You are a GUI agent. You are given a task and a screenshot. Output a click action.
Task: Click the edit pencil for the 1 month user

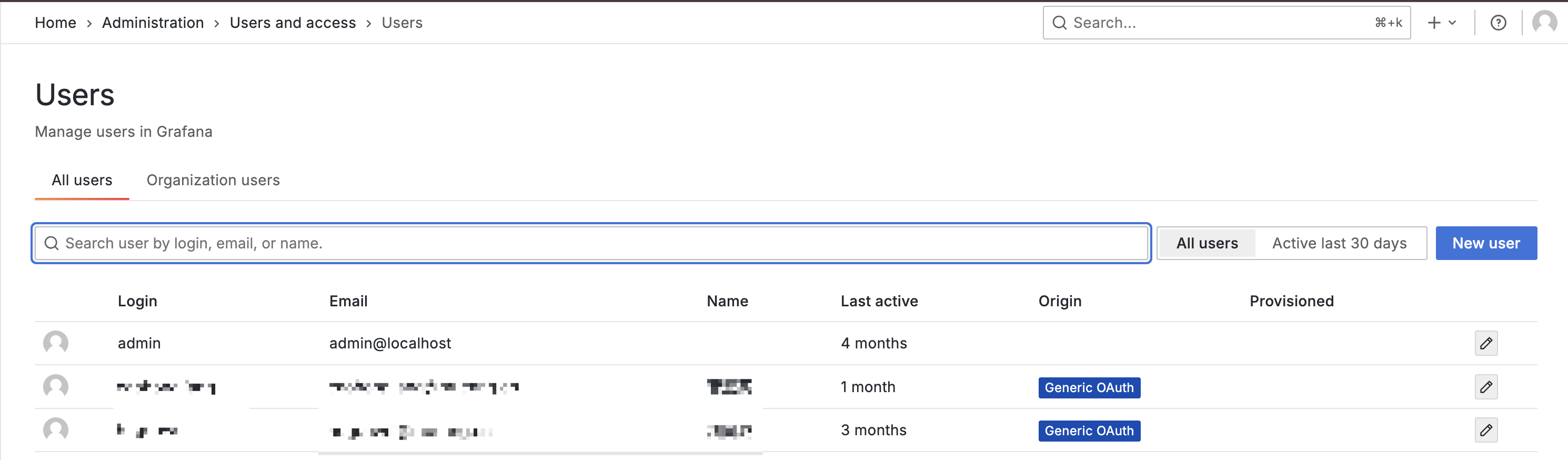[1485, 387]
